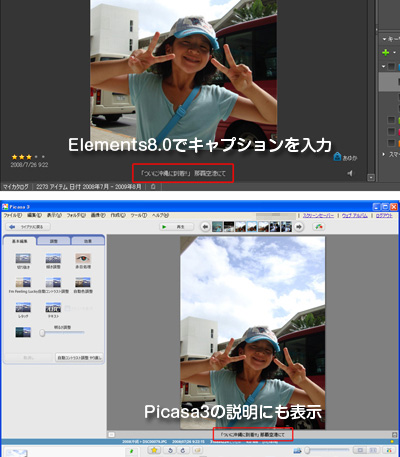Screen dimensions: 400x457
Task: Click audio caption speaker icon in Elements
Action: coord(350,173)
